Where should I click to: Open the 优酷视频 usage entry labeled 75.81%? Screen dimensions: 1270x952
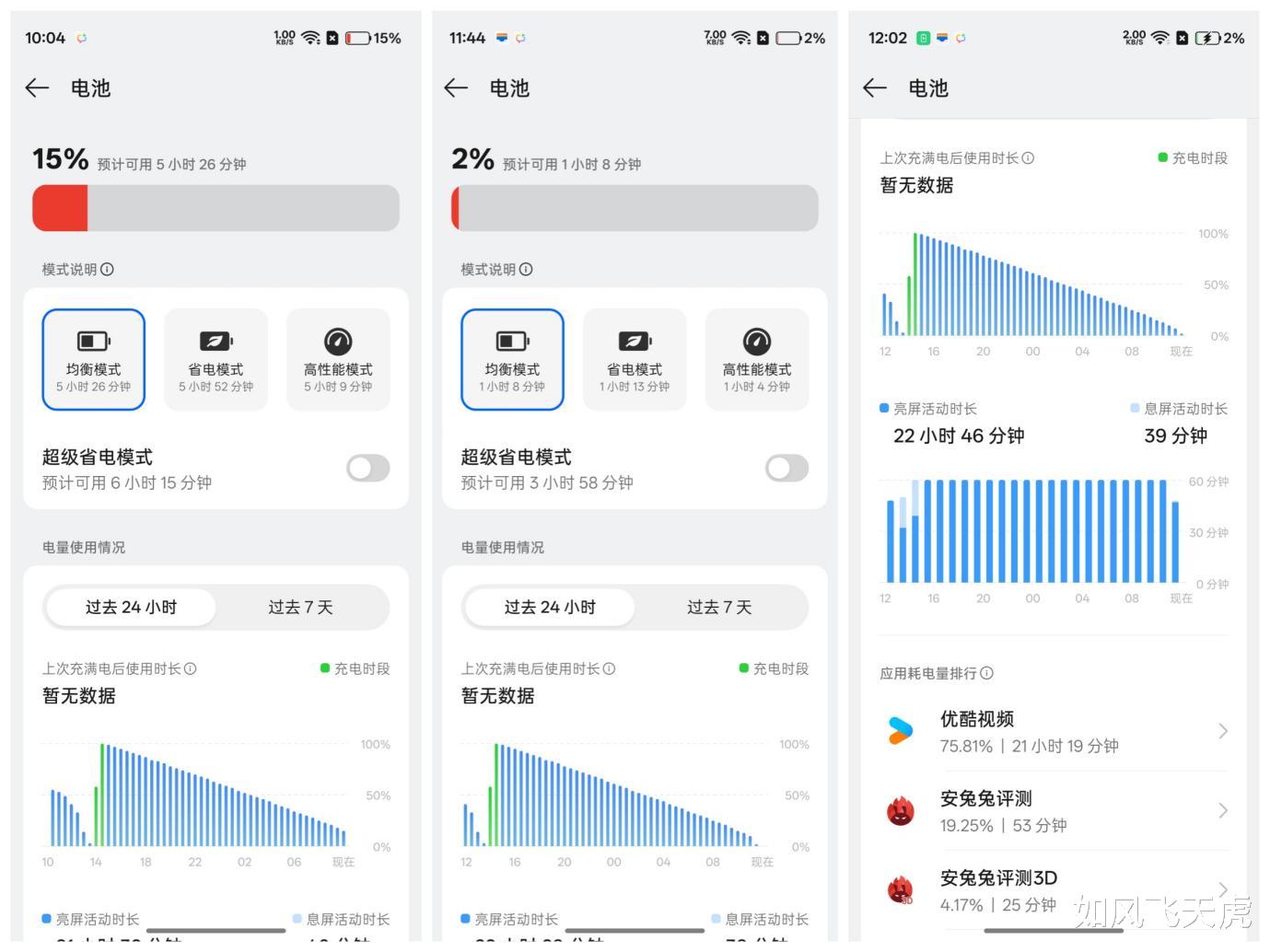coord(1054,732)
